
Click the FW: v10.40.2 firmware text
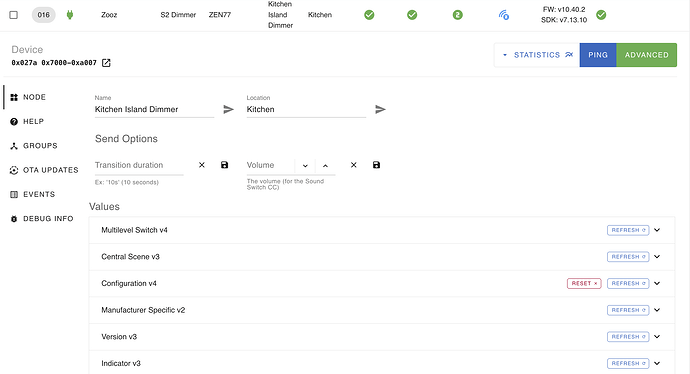pos(564,9)
